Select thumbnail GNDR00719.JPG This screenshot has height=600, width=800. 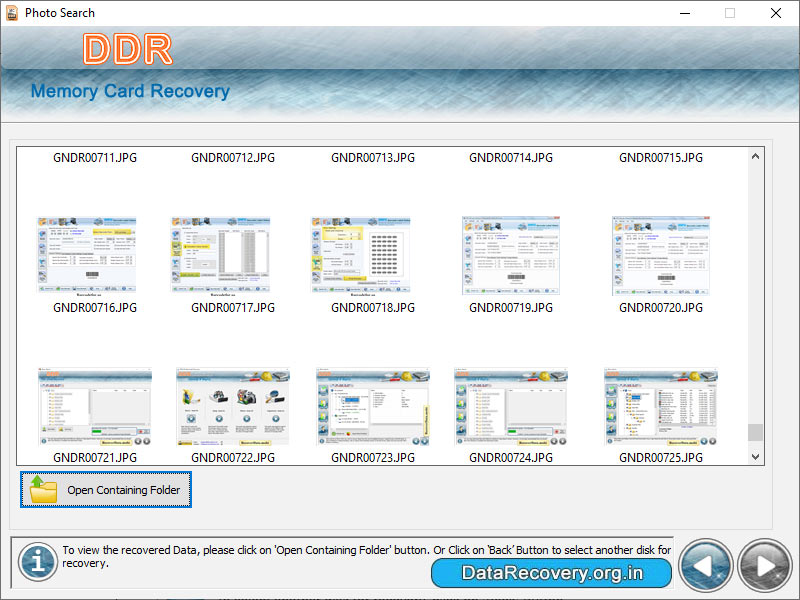point(510,253)
